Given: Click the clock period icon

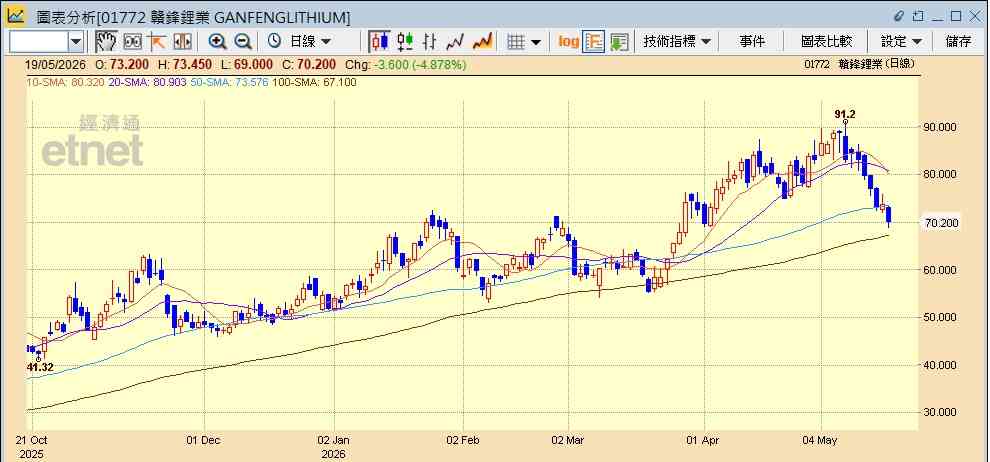Looking at the screenshot, I should point(274,42).
